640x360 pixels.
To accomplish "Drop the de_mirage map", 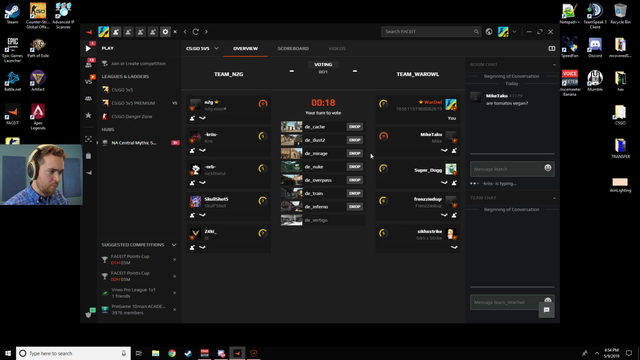I will 354,153.
